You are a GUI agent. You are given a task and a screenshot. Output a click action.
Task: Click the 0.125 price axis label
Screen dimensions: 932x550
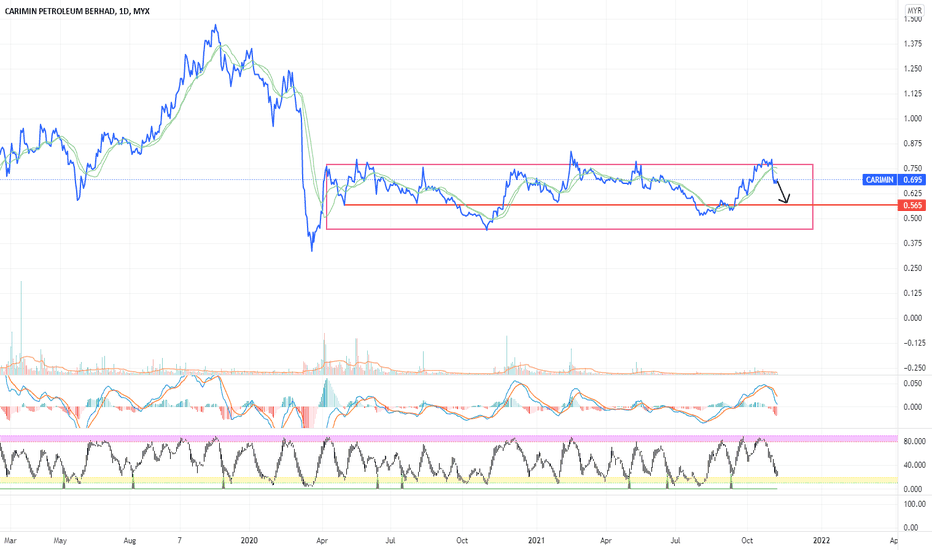[x=912, y=293]
